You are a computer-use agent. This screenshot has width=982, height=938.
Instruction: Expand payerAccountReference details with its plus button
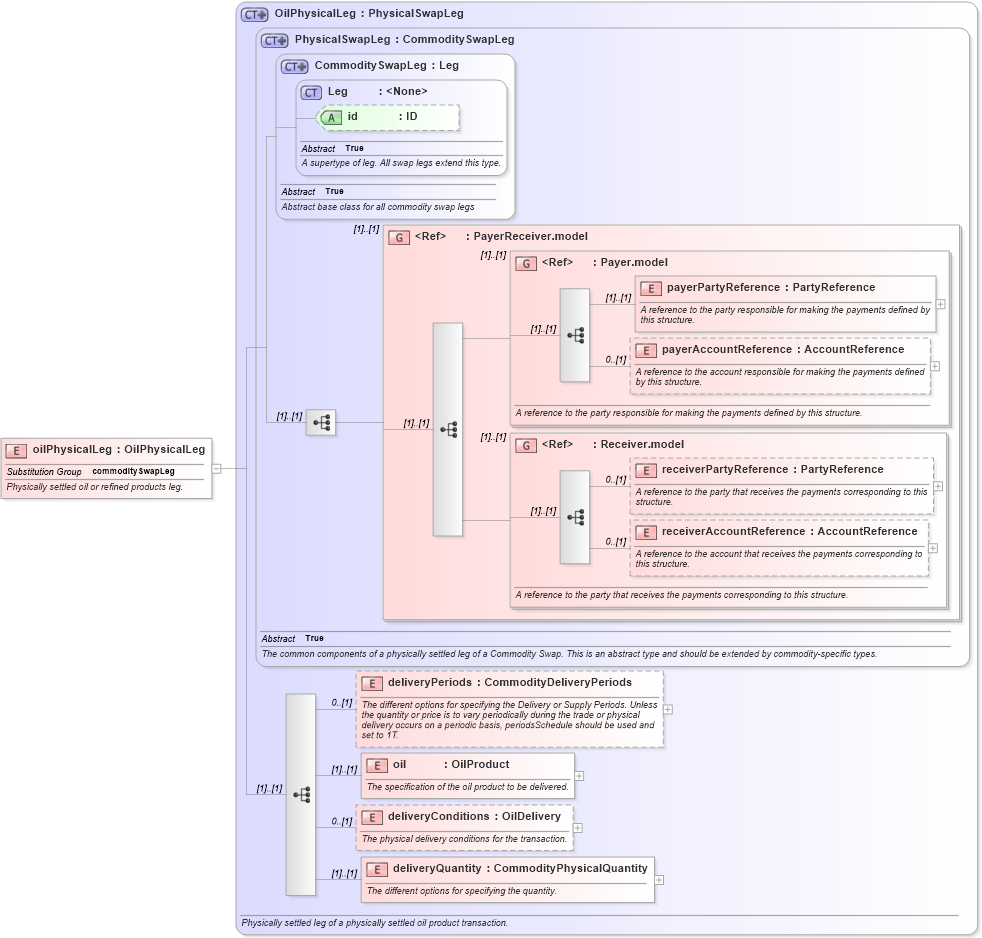click(x=934, y=367)
